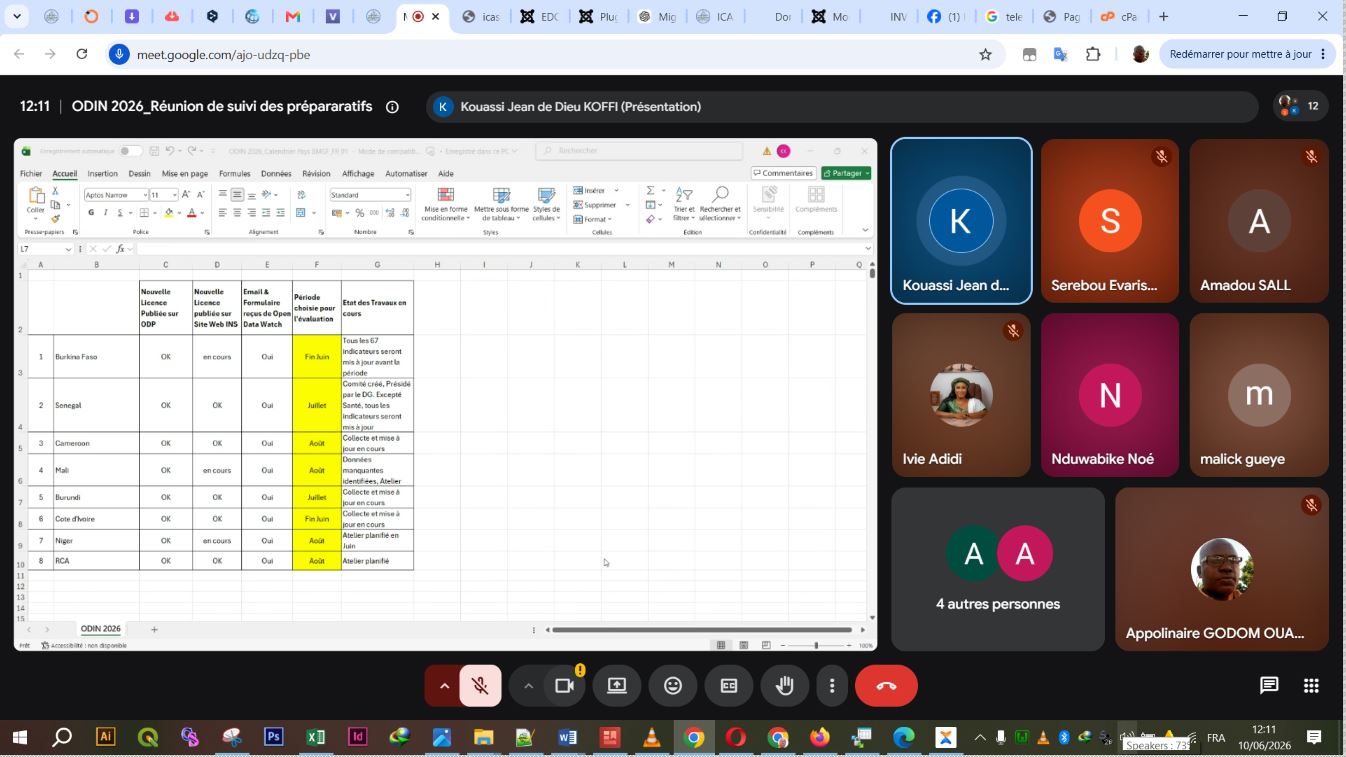Expand audio settings chevron beside microphone
1346x757 pixels.
[445, 686]
